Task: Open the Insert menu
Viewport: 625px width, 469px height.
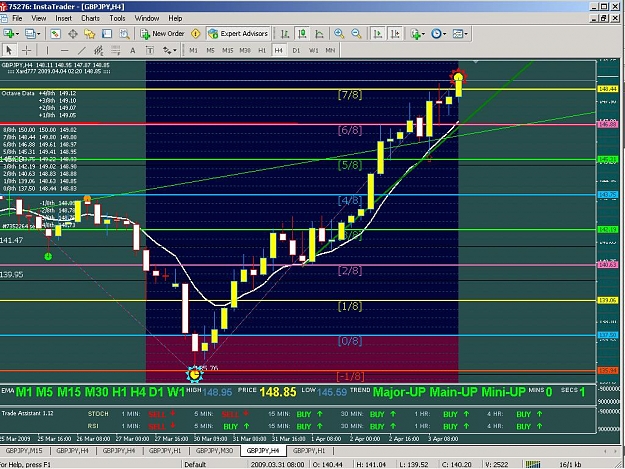Action: (63, 18)
